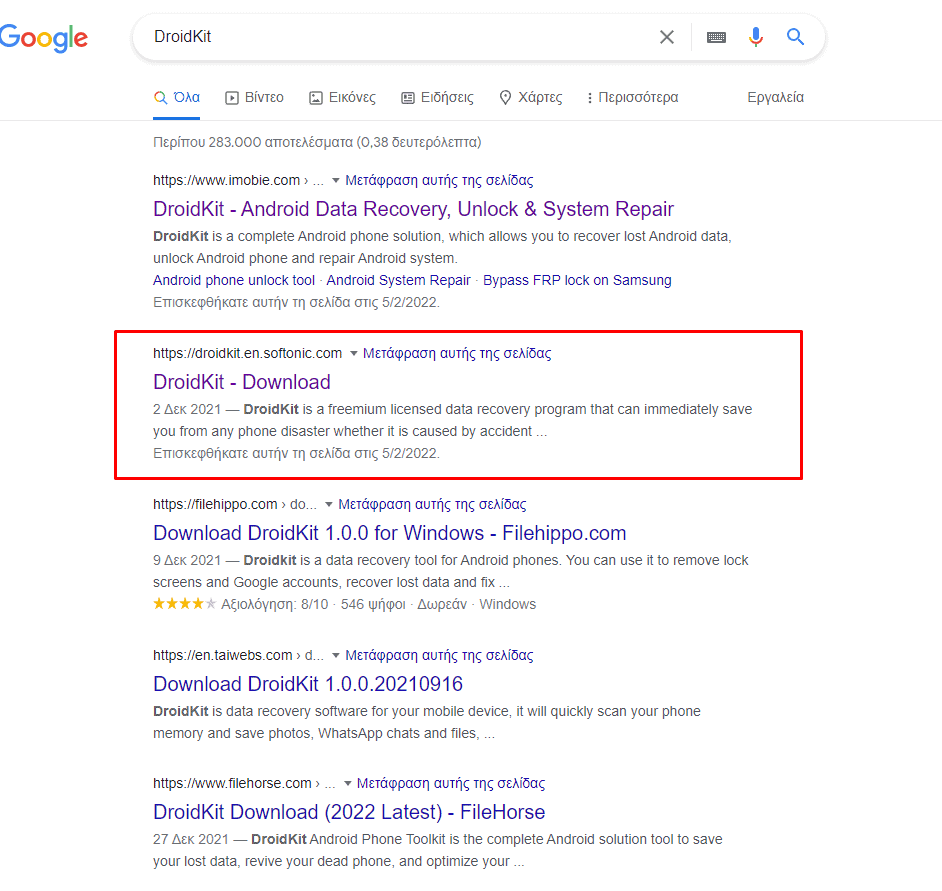The height and width of the screenshot is (891, 942).
Task: Expand dropdown arrow next to filehippo.com URL
Action: (330, 505)
